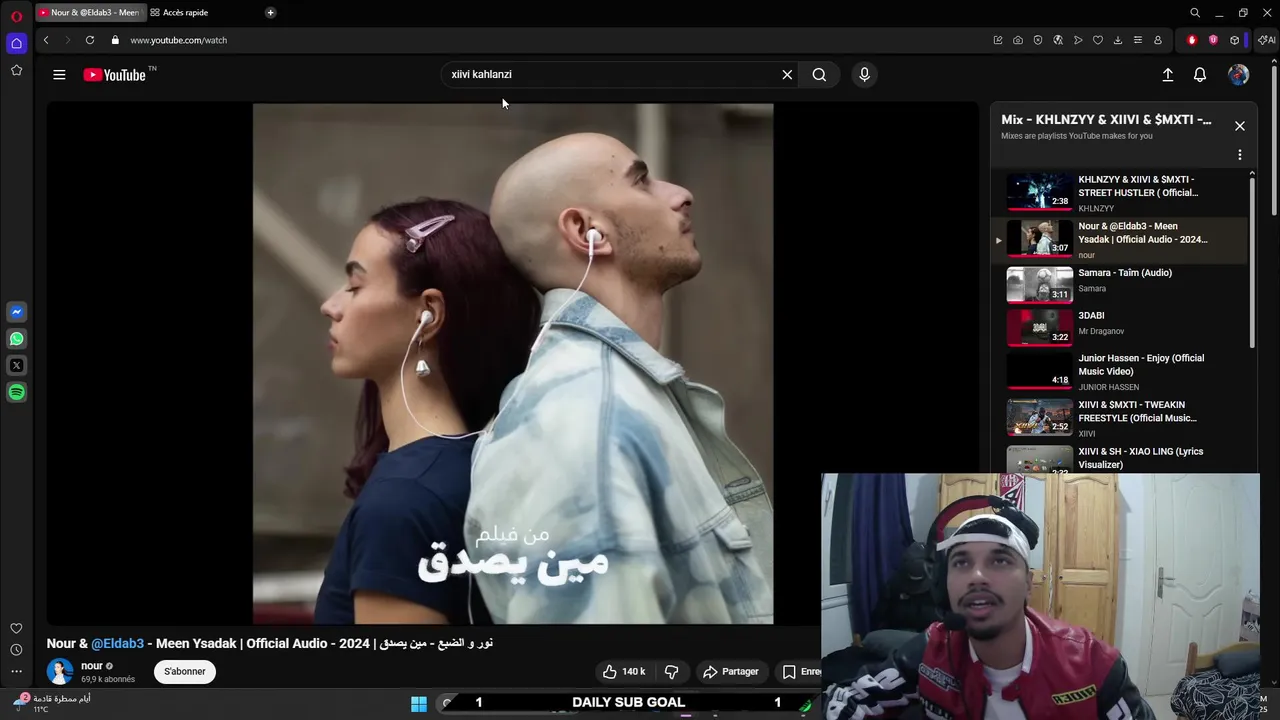Take a snapshot with camera icon
1280x720 pixels.
pyautogui.click(x=1018, y=40)
